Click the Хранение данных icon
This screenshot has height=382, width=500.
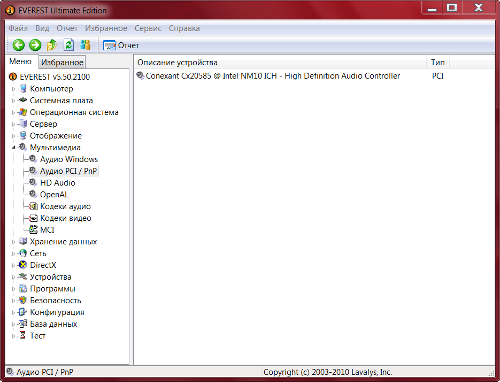[x=23, y=241]
